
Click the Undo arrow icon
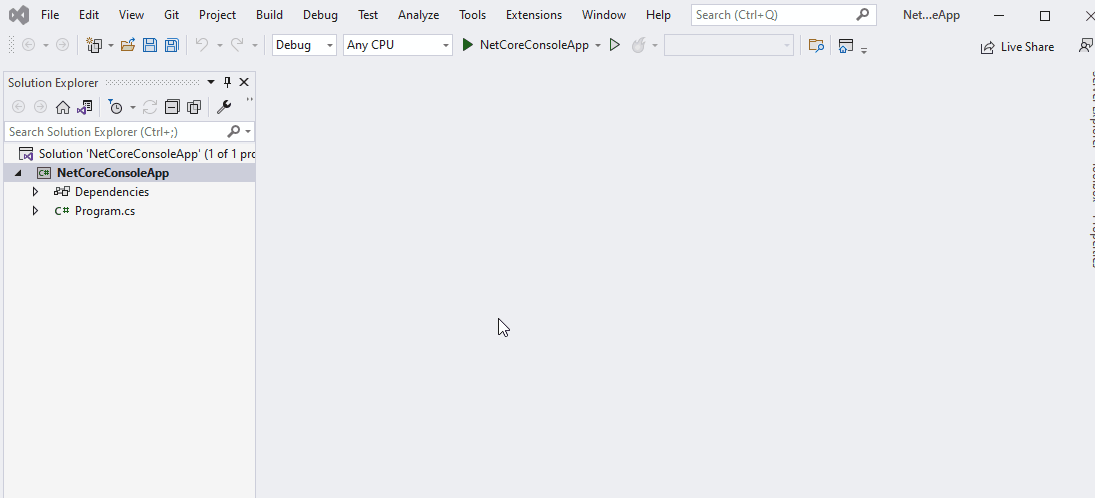[202, 45]
